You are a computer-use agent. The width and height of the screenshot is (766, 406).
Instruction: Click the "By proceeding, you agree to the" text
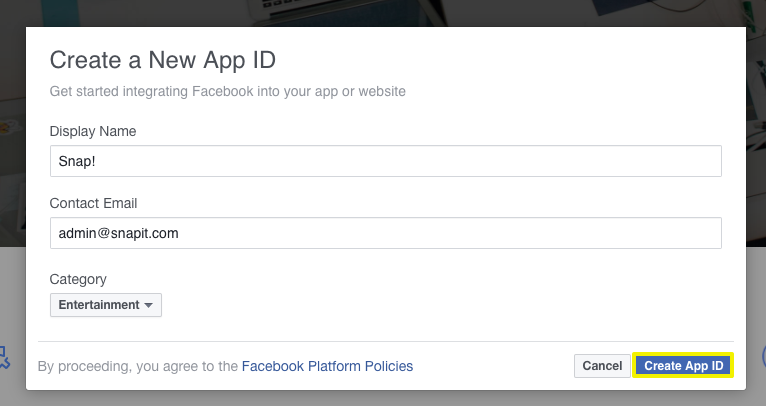[x=138, y=366]
